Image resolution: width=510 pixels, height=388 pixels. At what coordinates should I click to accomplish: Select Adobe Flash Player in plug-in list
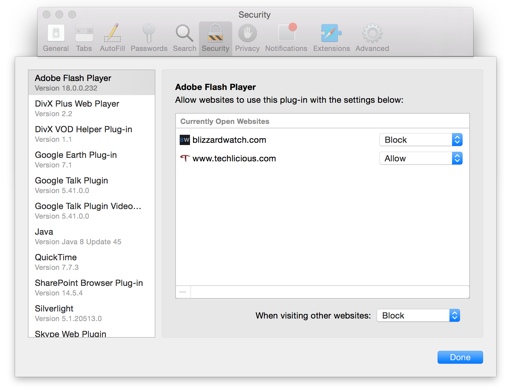[92, 82]
